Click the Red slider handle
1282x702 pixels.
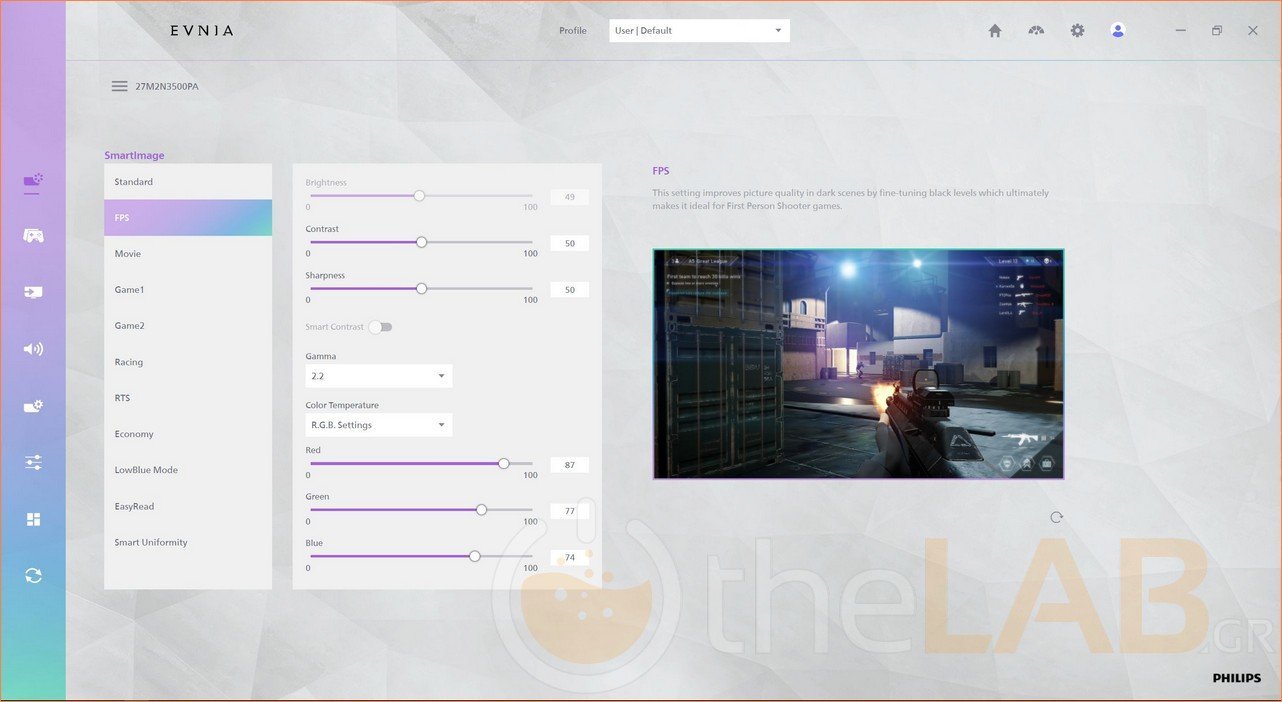click(503, 463)
